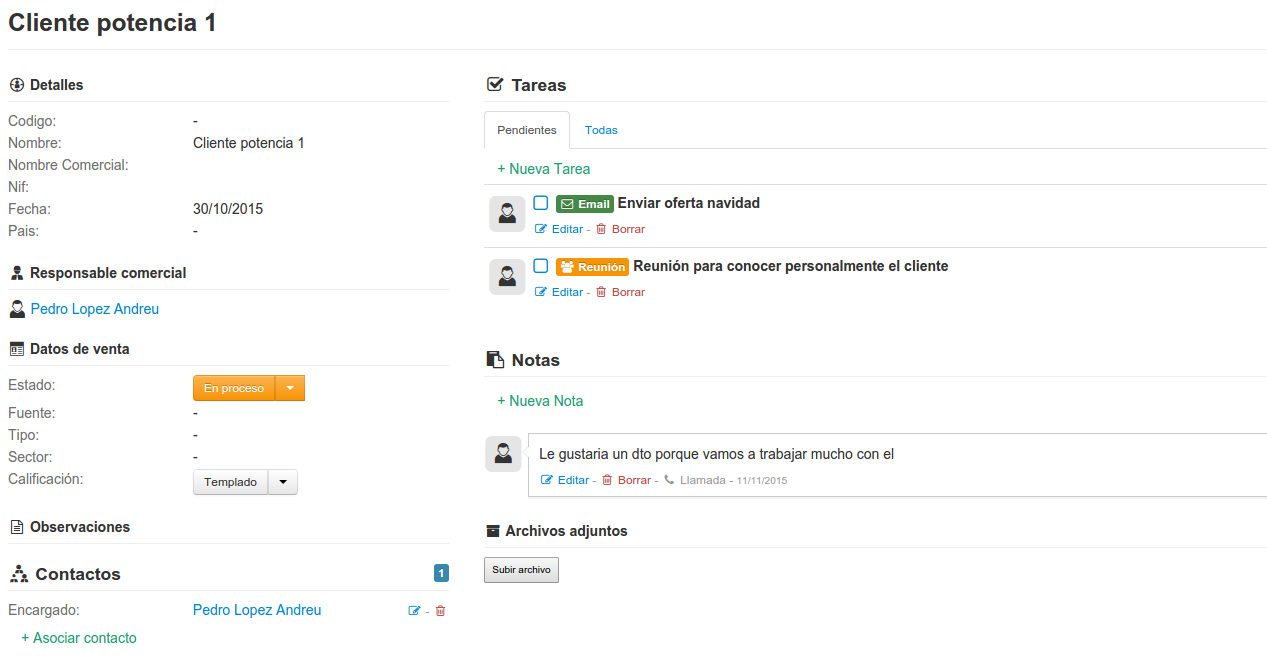Click edit pencil icon of Enviar oferta navidad
This screenshot has width=1267, height=658.
pos(541,229)
